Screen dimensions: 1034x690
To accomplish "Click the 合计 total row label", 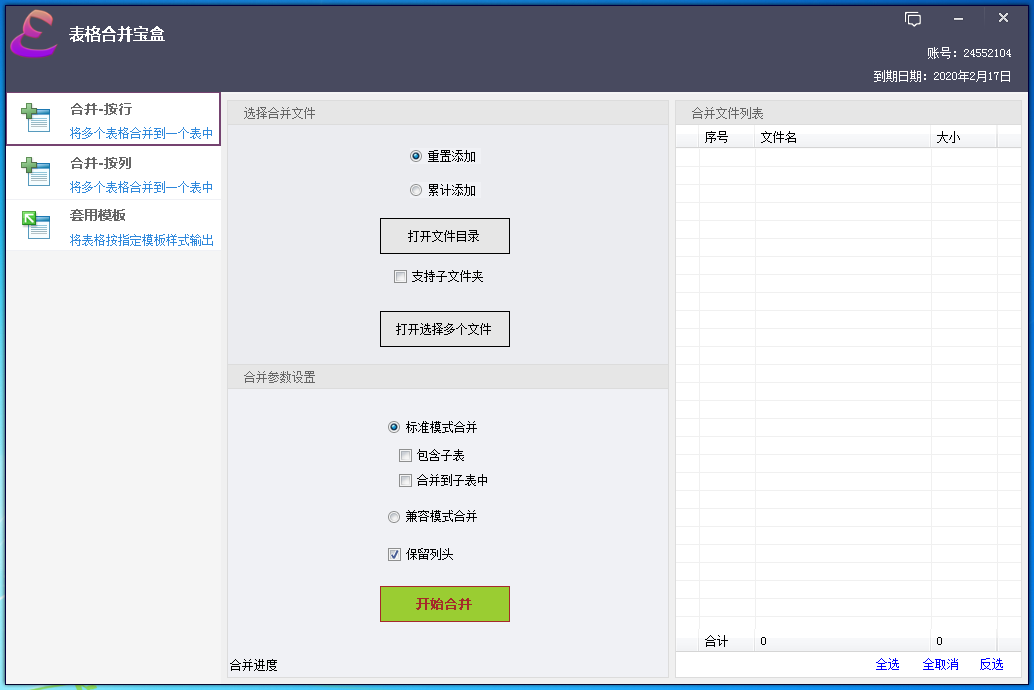I will tap(716, 641).
